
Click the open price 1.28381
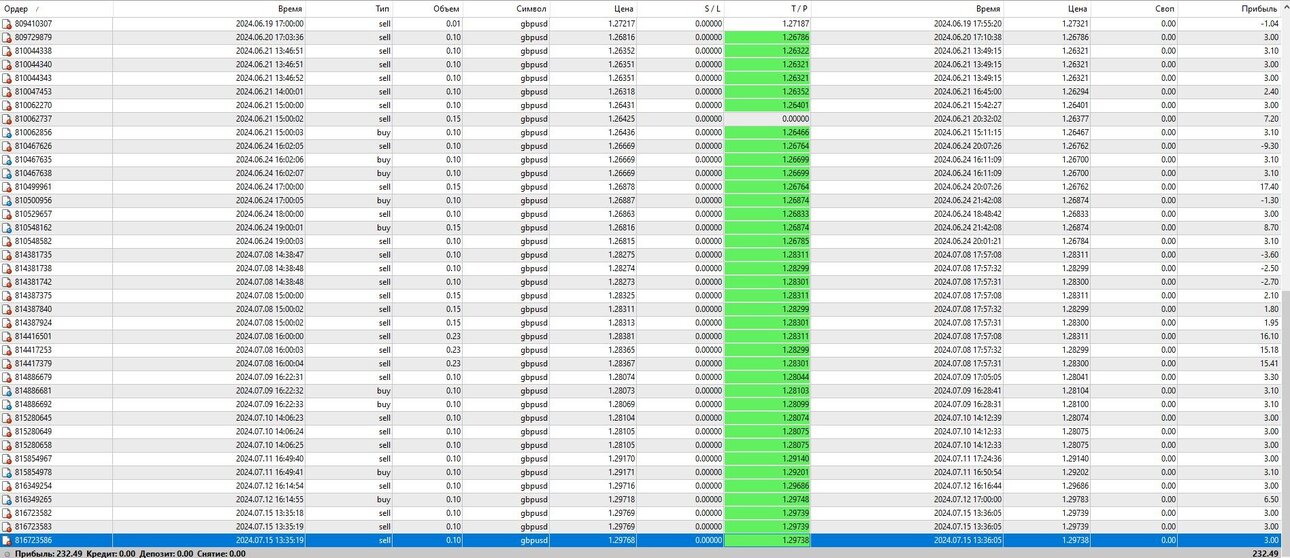click(620, 336)
